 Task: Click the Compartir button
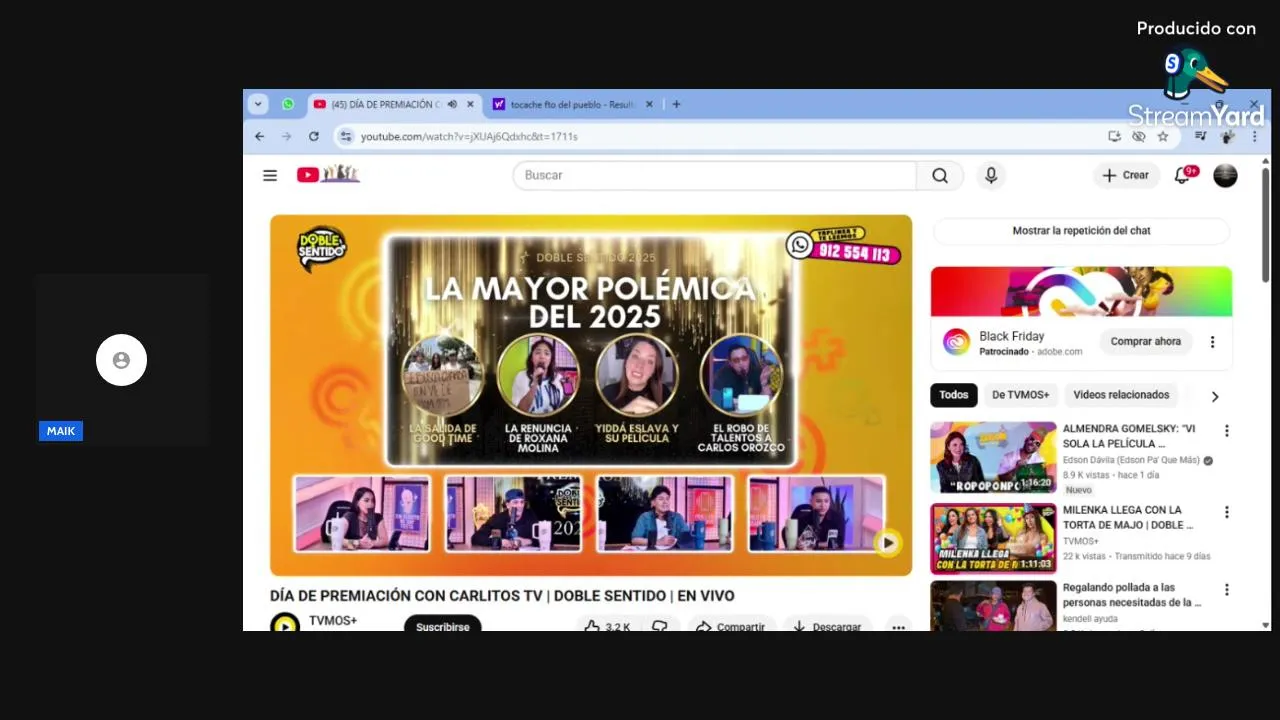coord(731,626)
